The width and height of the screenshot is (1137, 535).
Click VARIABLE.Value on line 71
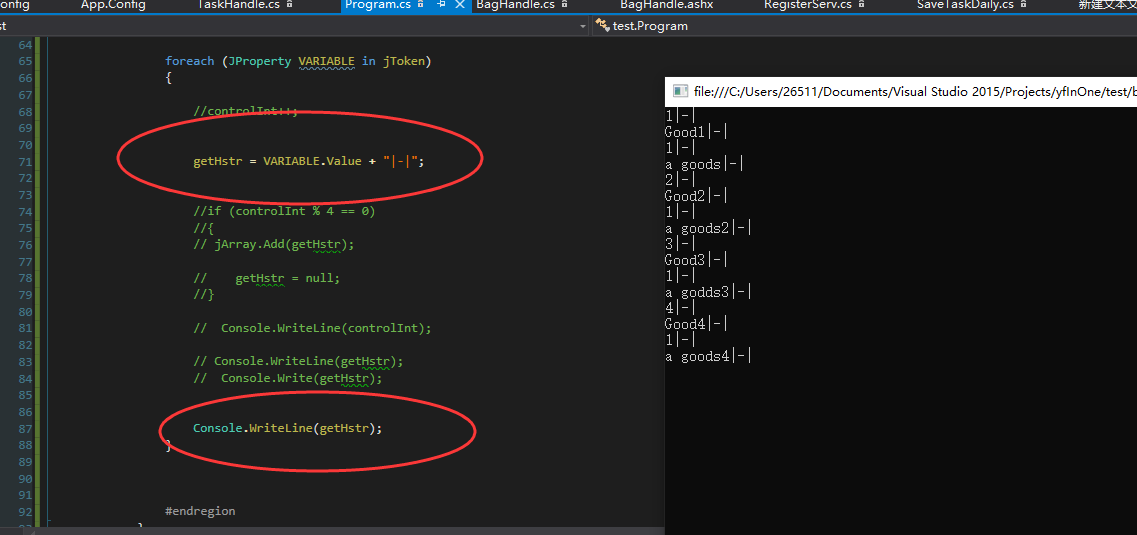312,161
